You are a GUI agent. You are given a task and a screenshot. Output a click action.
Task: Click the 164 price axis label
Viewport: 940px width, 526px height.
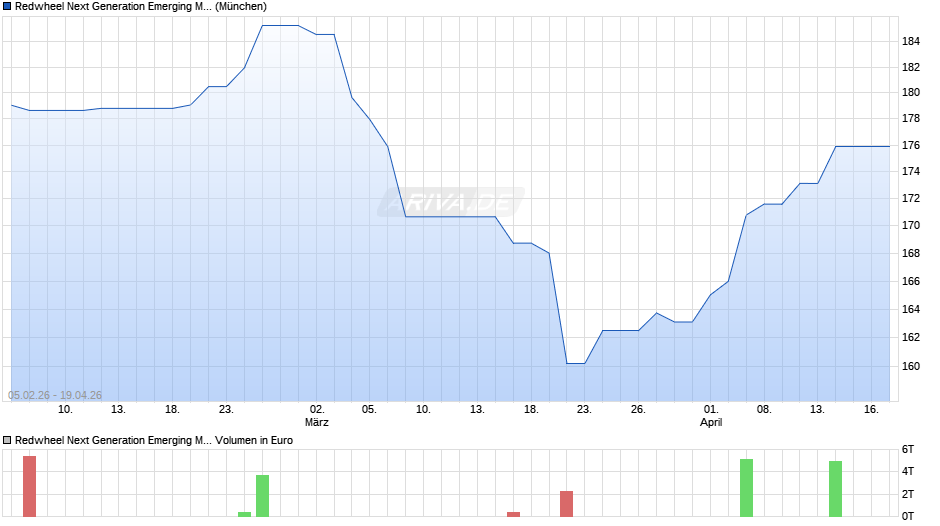click(911, 309)
